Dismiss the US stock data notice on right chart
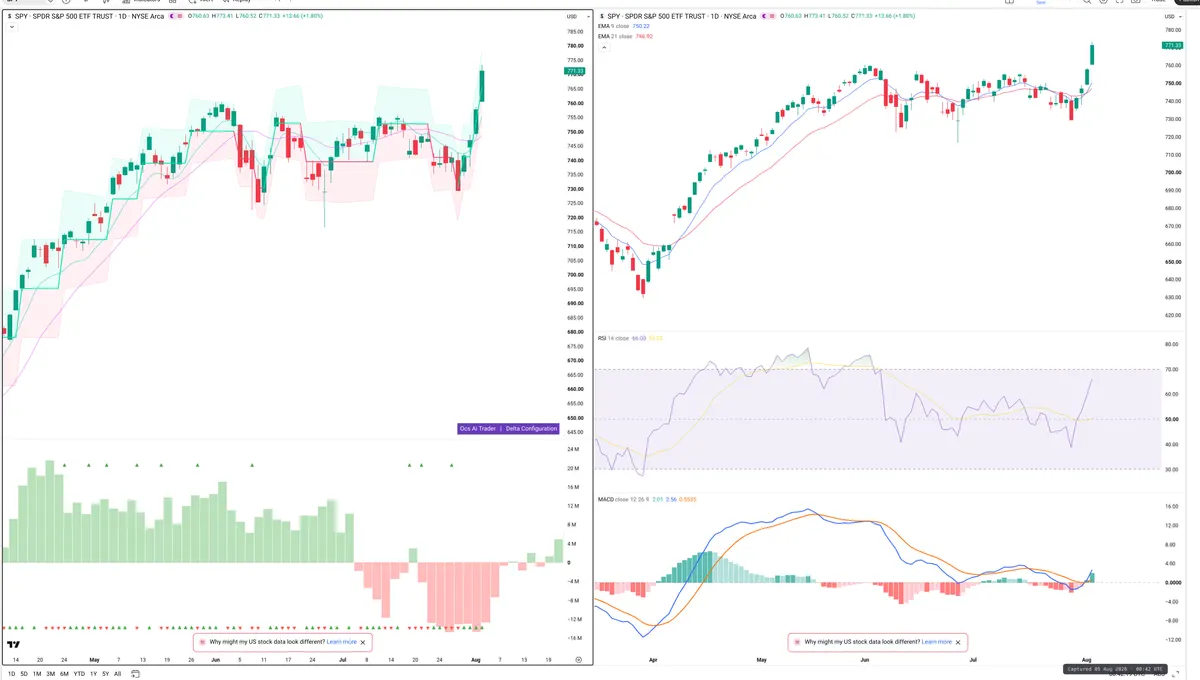Viewport: 1200px width, 680px height. pos(958,642)
